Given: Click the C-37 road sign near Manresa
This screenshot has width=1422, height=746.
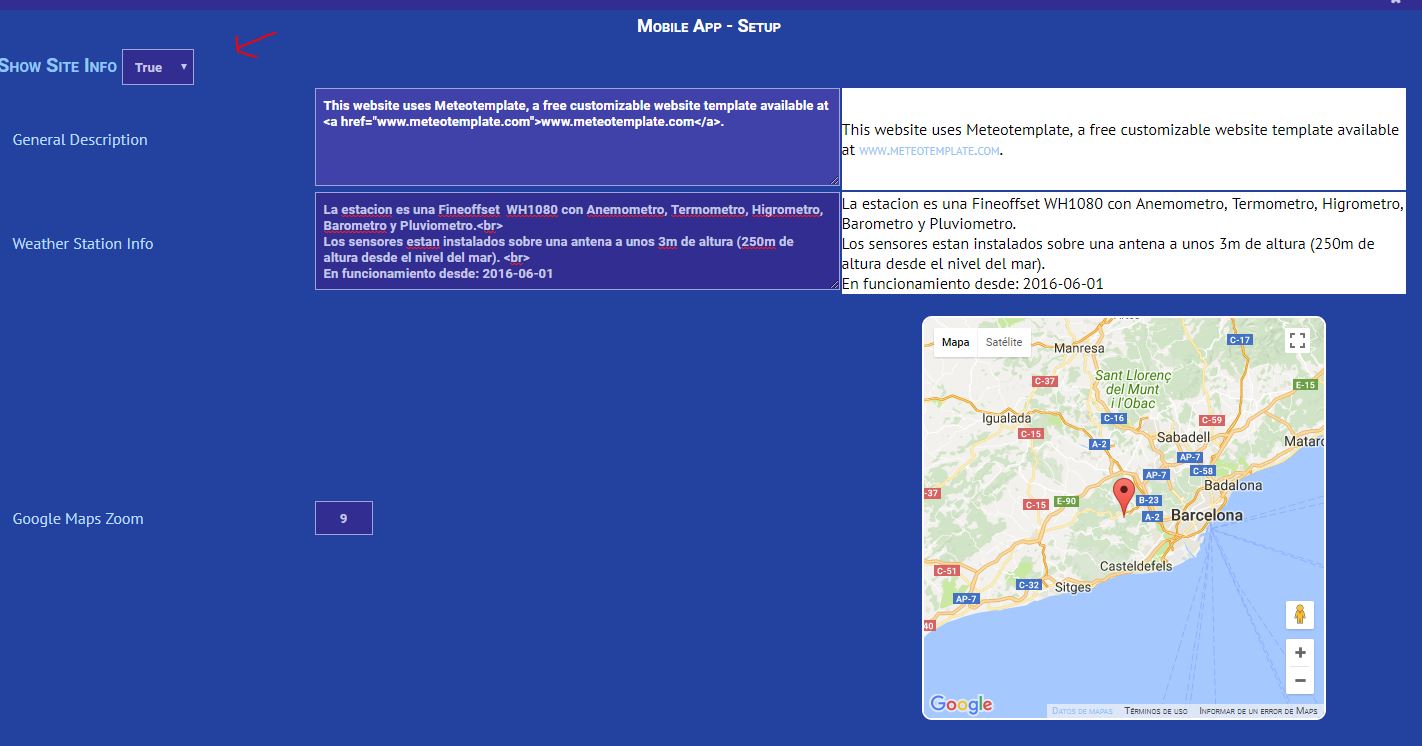Looking at the screenshot, I should click(x=1045, y=381).
